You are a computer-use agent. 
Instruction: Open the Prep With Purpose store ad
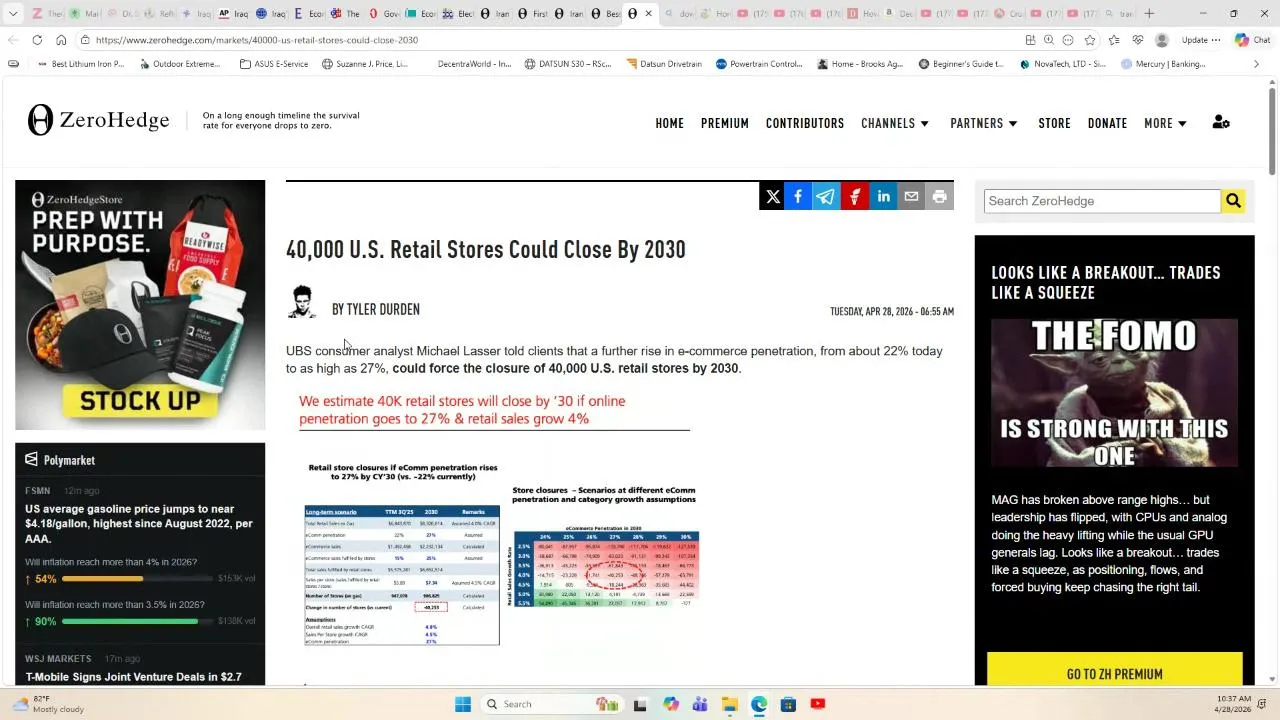(x=140, y=305)
